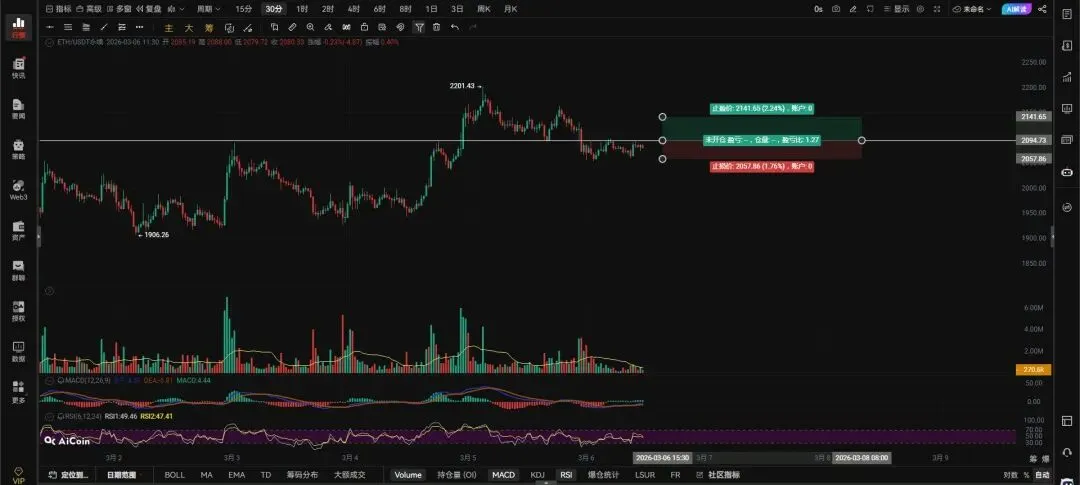Click the AI解读 button
Image resolution: width=1080 pixels, height=485 pixels.
point(1017,9)
